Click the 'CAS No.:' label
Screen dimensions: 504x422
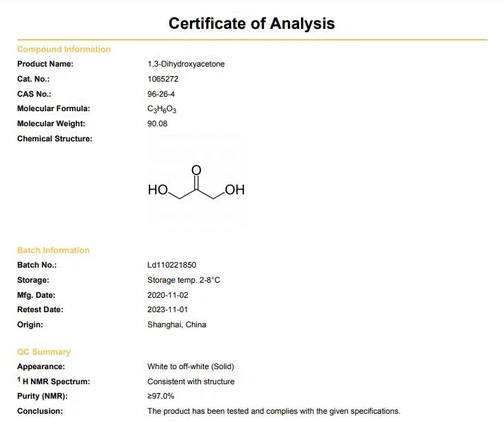click(x=34, y=94)
